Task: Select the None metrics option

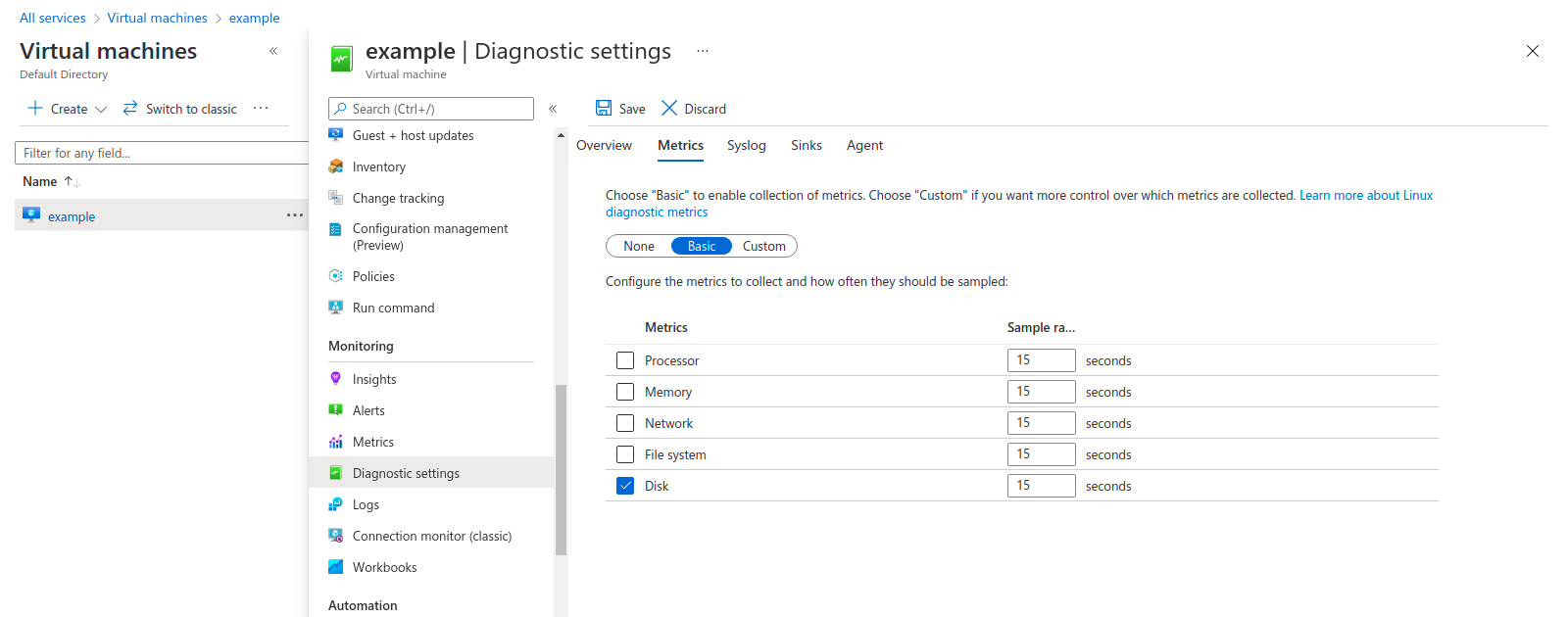Action: click(639, 246)
